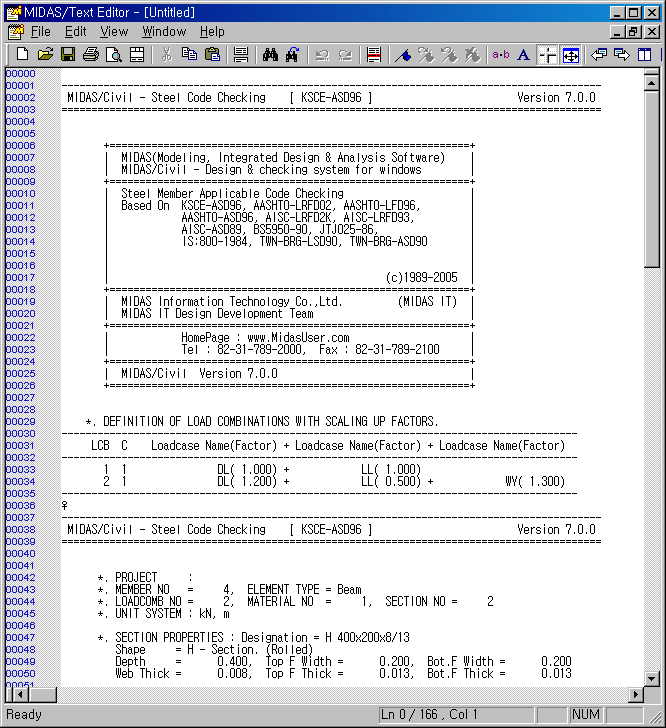Undo with the left curved arrow icon

[322, 55]
